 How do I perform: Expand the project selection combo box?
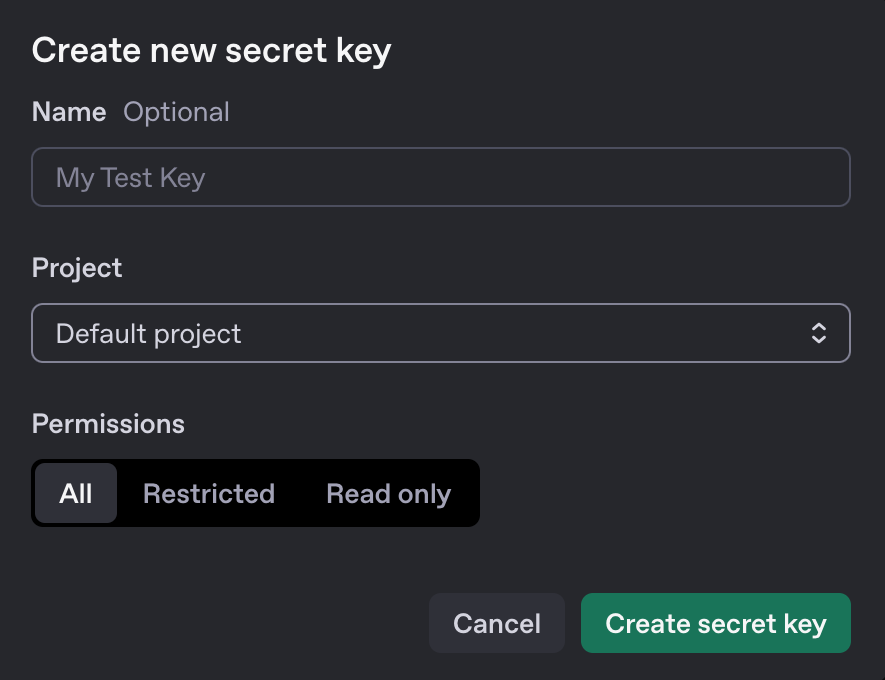point(440,332)
